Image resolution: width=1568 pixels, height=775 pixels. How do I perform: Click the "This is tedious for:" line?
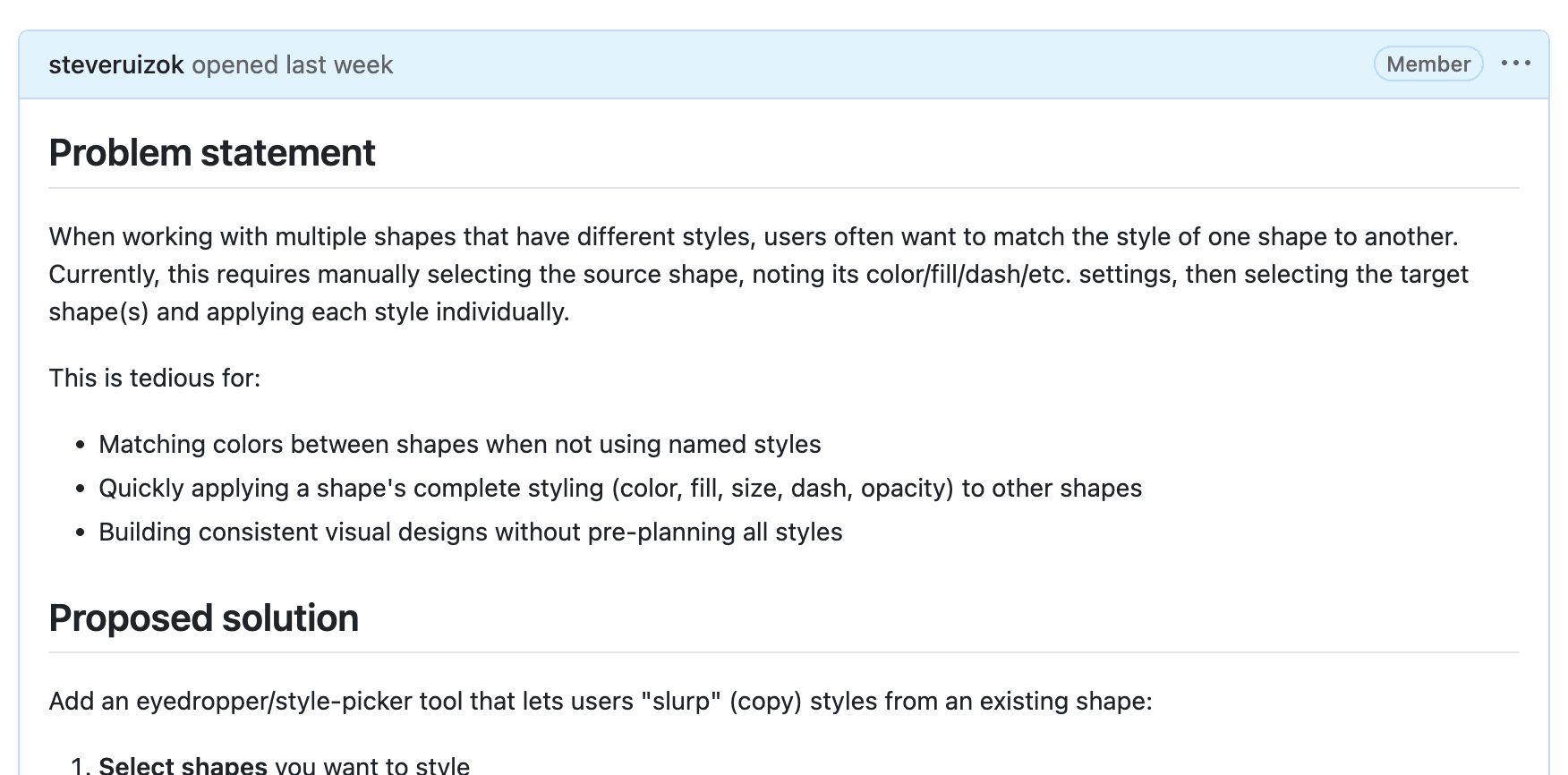point(155,379)
